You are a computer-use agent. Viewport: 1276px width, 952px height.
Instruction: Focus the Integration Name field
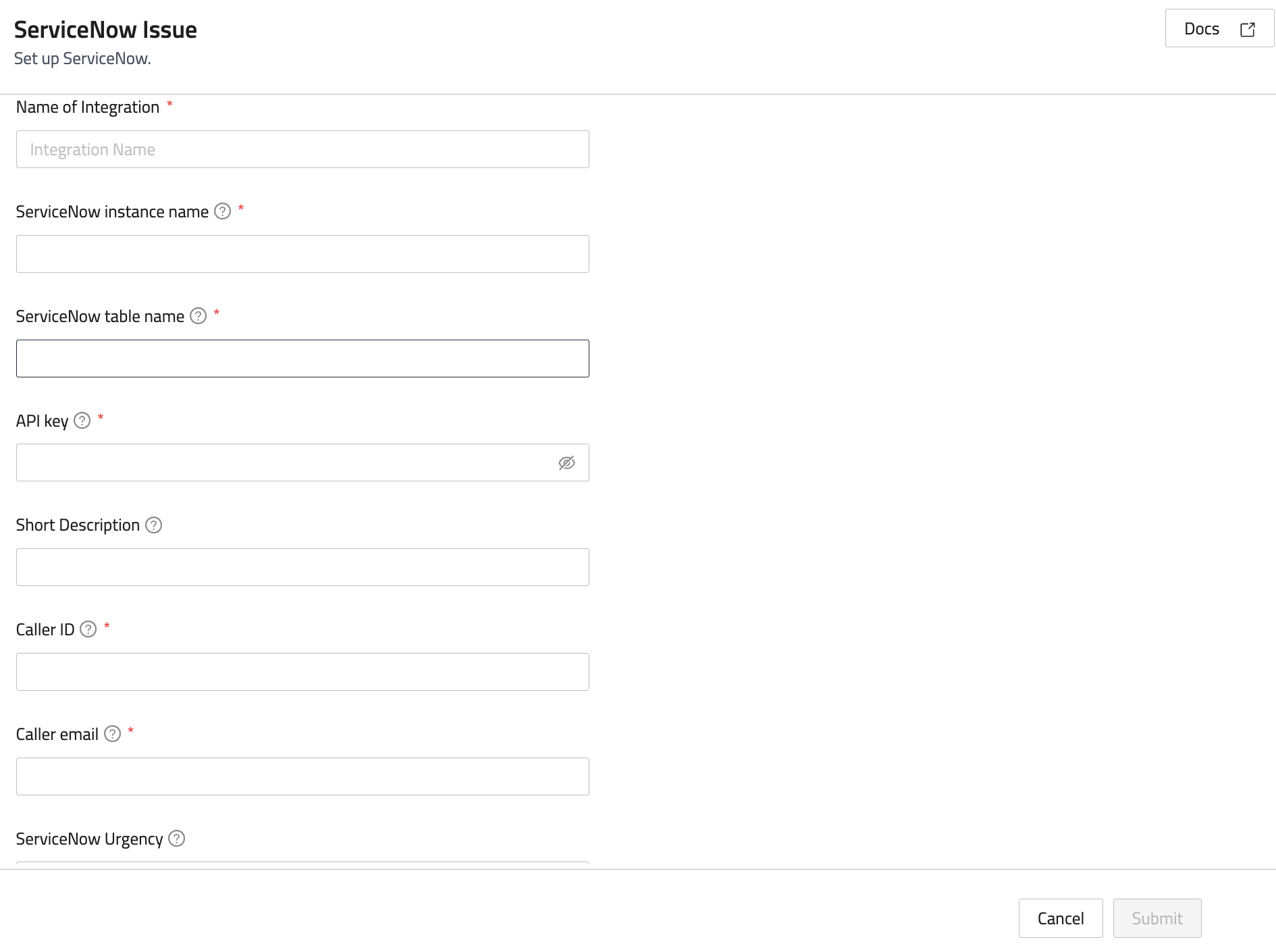click(302, 149)
